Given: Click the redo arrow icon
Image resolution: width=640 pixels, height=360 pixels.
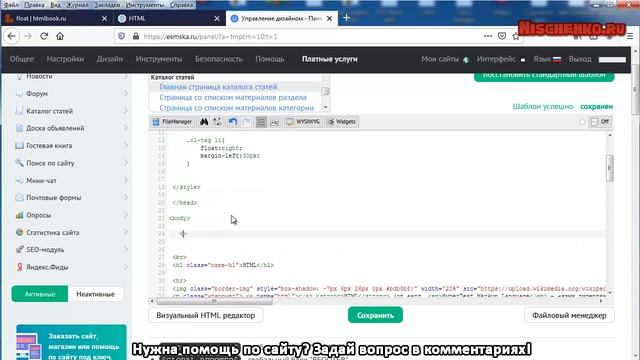Looking at the screenshot, I should coord(246,122).
